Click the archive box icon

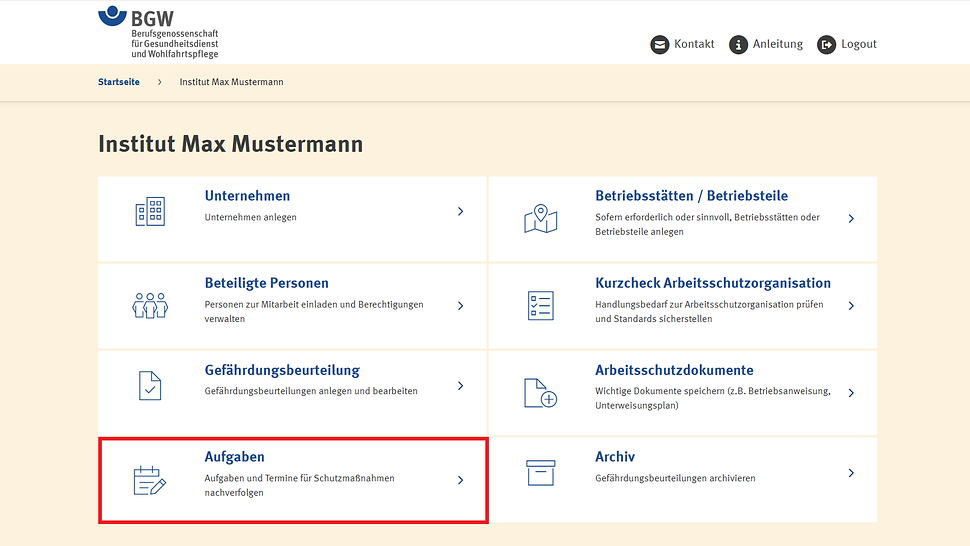tap(540, 473)
